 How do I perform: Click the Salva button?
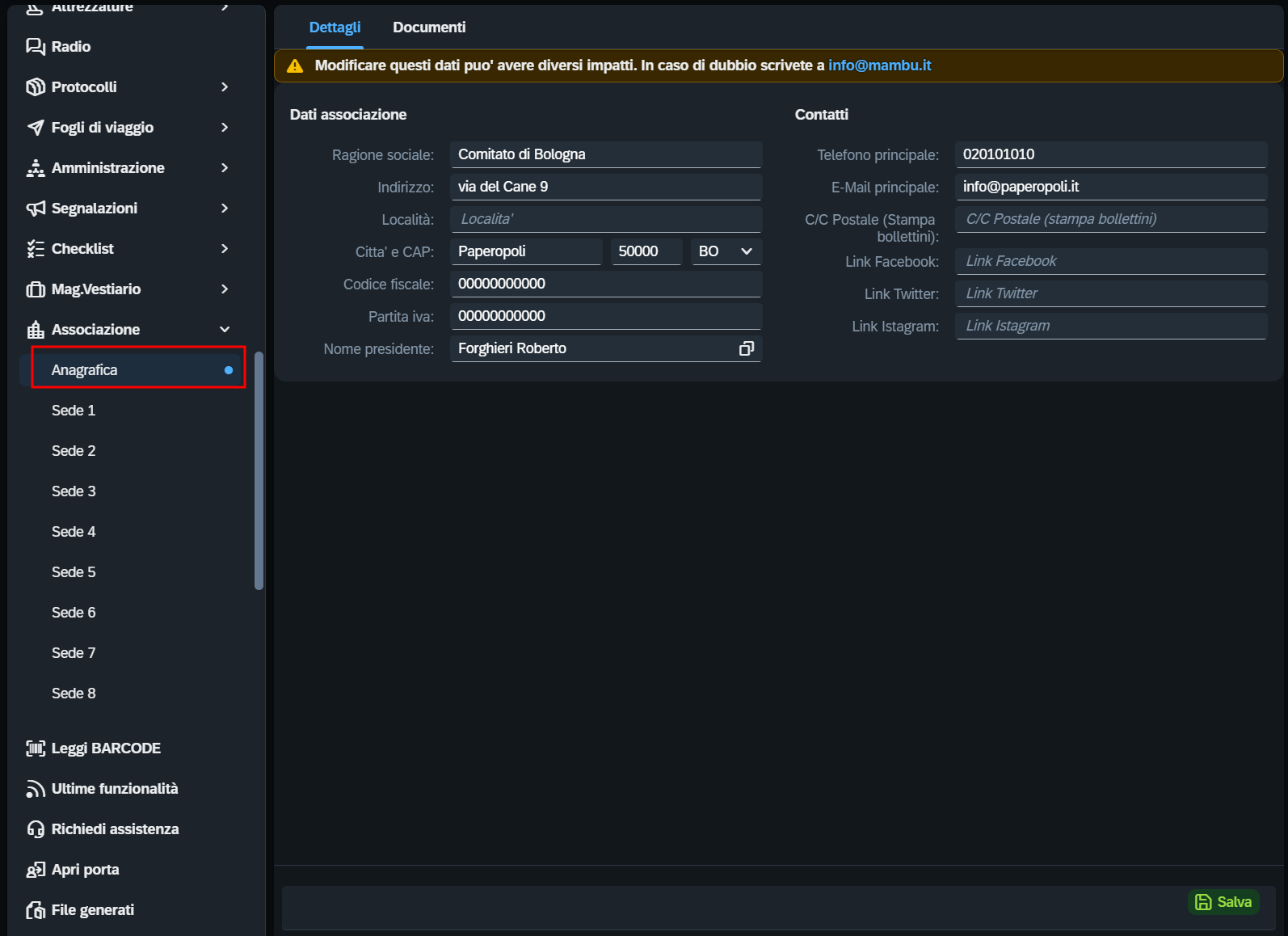1223,902
